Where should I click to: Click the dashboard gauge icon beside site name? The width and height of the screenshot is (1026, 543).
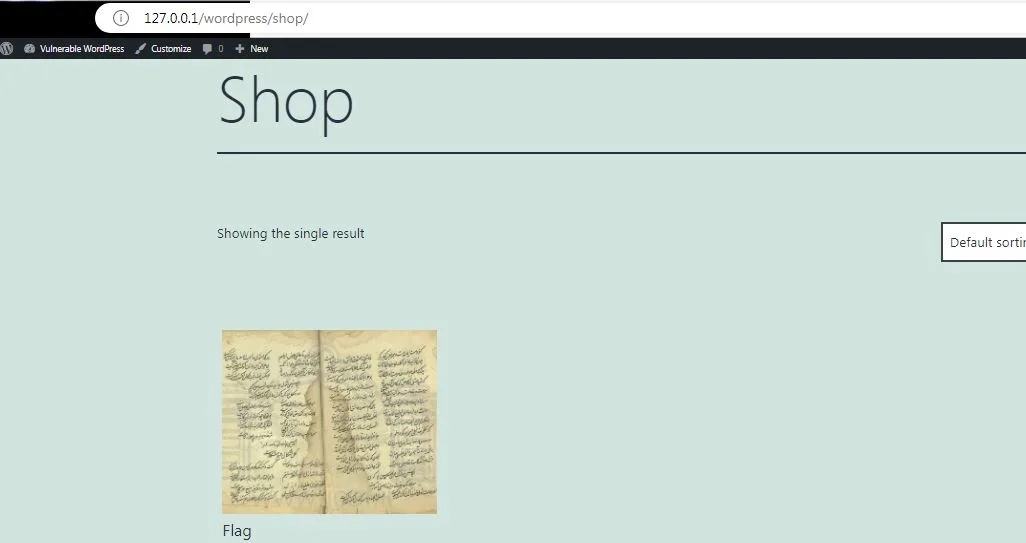[x=30, y=48]
